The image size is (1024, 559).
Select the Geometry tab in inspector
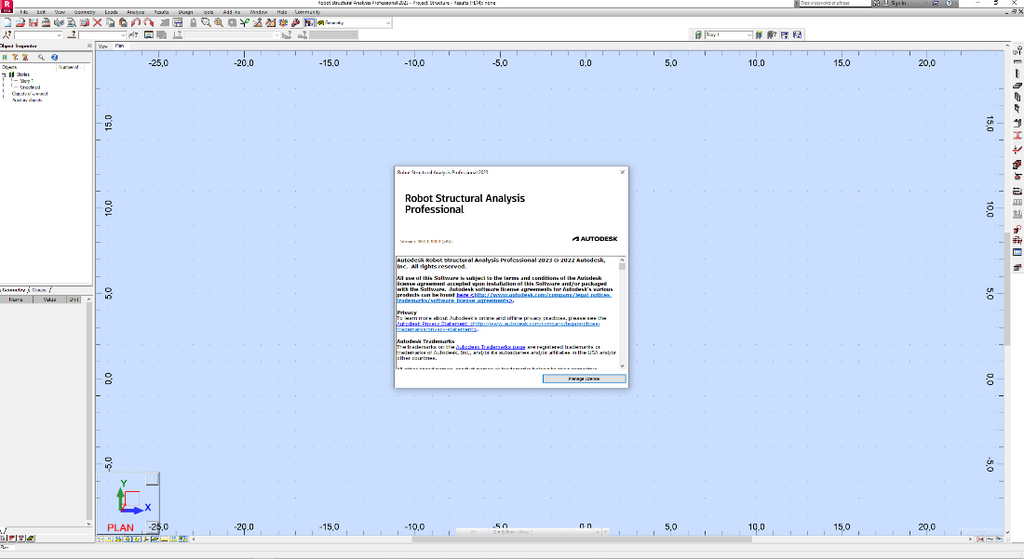pos(13,290)
